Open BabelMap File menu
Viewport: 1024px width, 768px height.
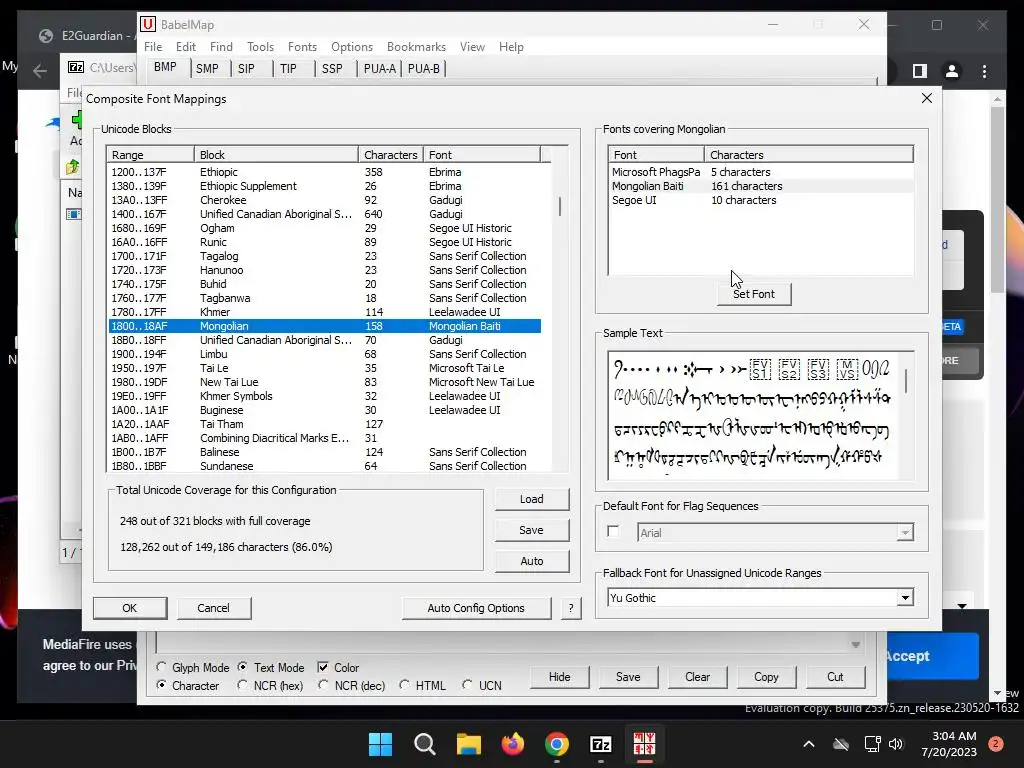153,47
